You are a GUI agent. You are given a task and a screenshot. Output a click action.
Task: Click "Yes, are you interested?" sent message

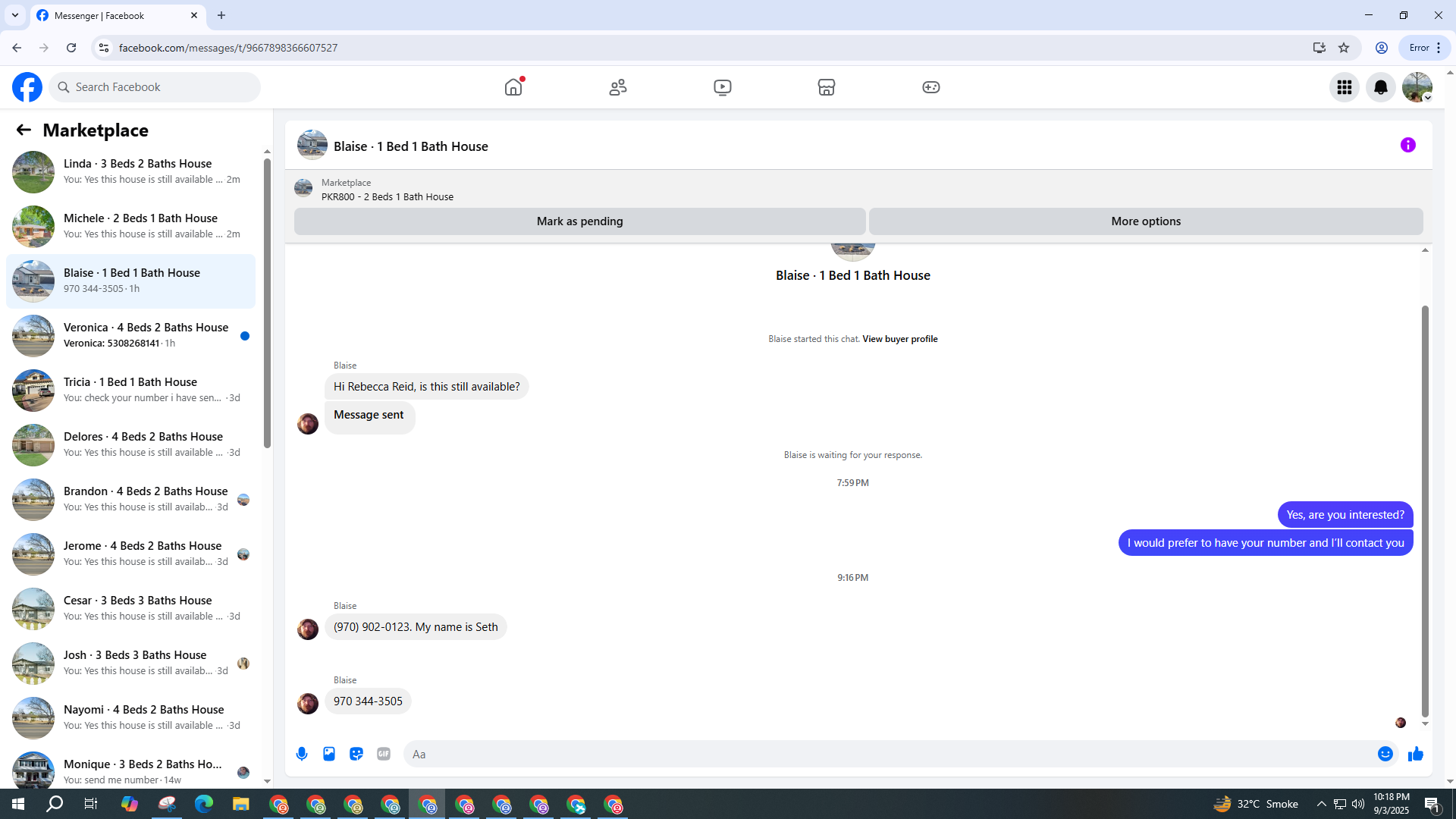[1345, 515]
